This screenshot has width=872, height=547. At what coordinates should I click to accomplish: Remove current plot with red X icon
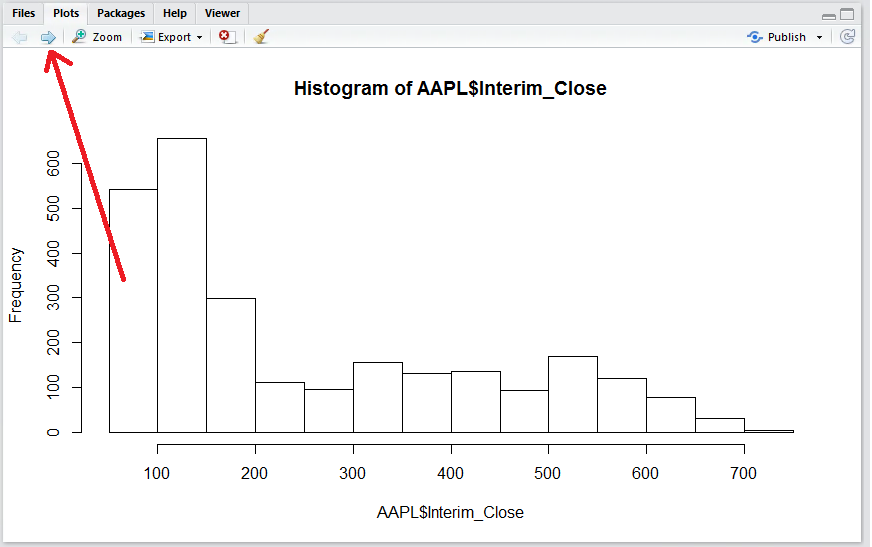[x=227, y=37]
